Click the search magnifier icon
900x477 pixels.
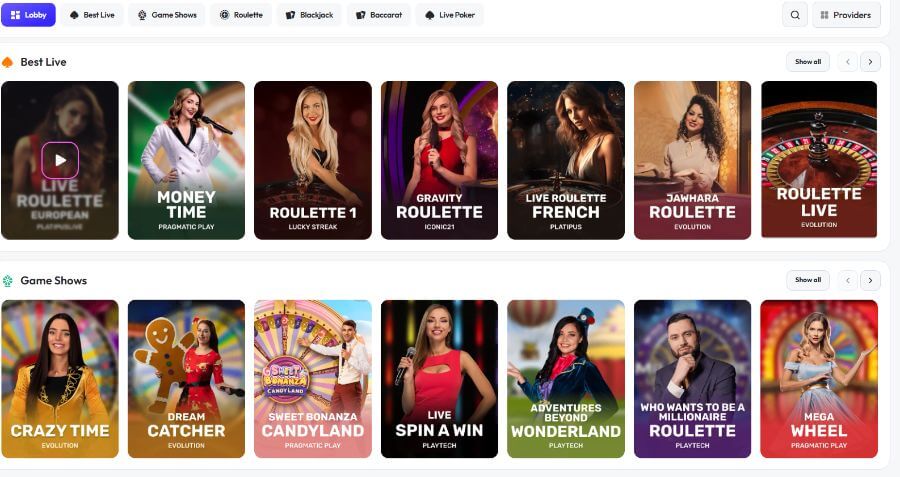(795, 15)
